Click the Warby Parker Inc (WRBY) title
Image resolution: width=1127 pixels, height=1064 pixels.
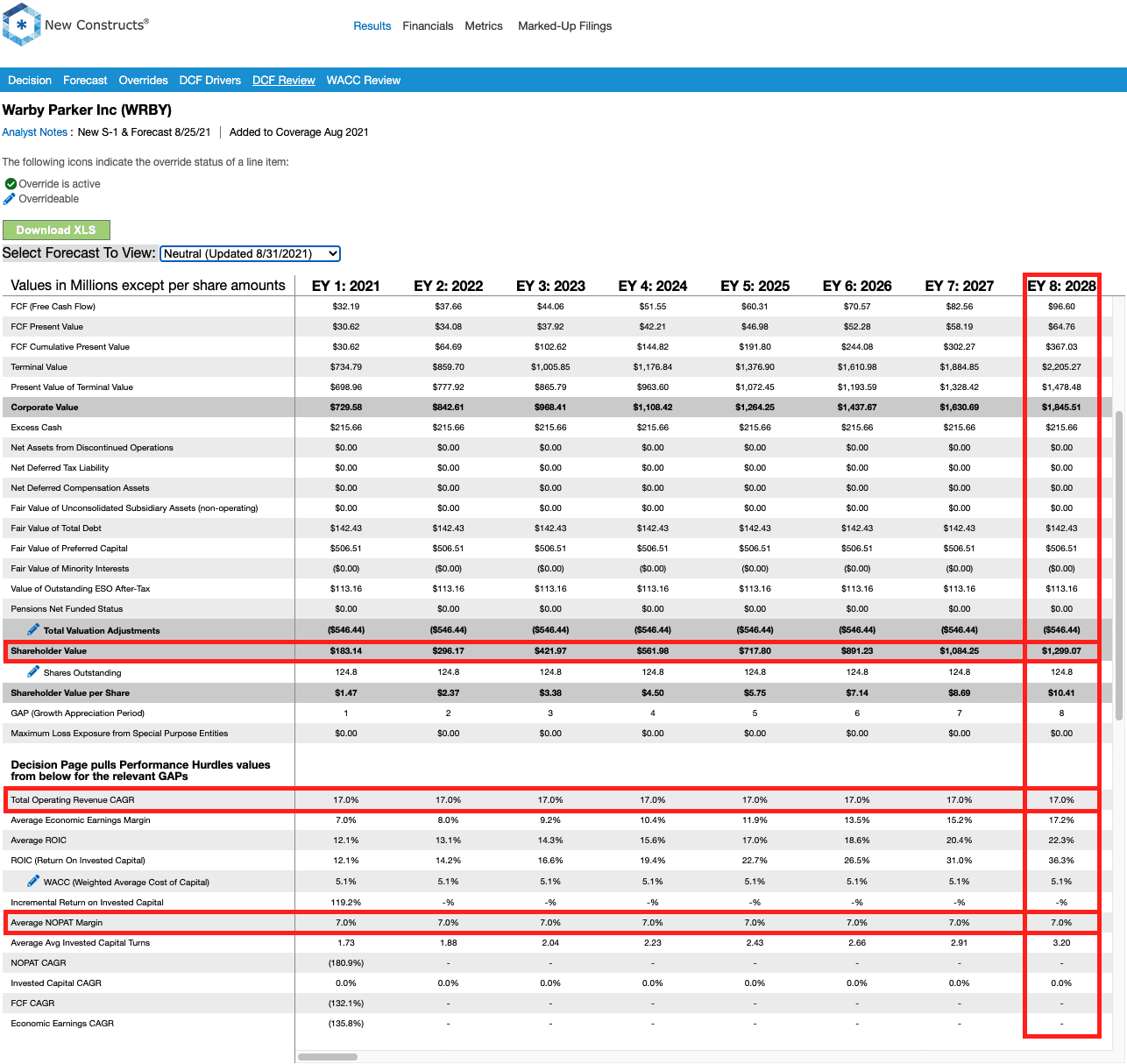(87, 110)
